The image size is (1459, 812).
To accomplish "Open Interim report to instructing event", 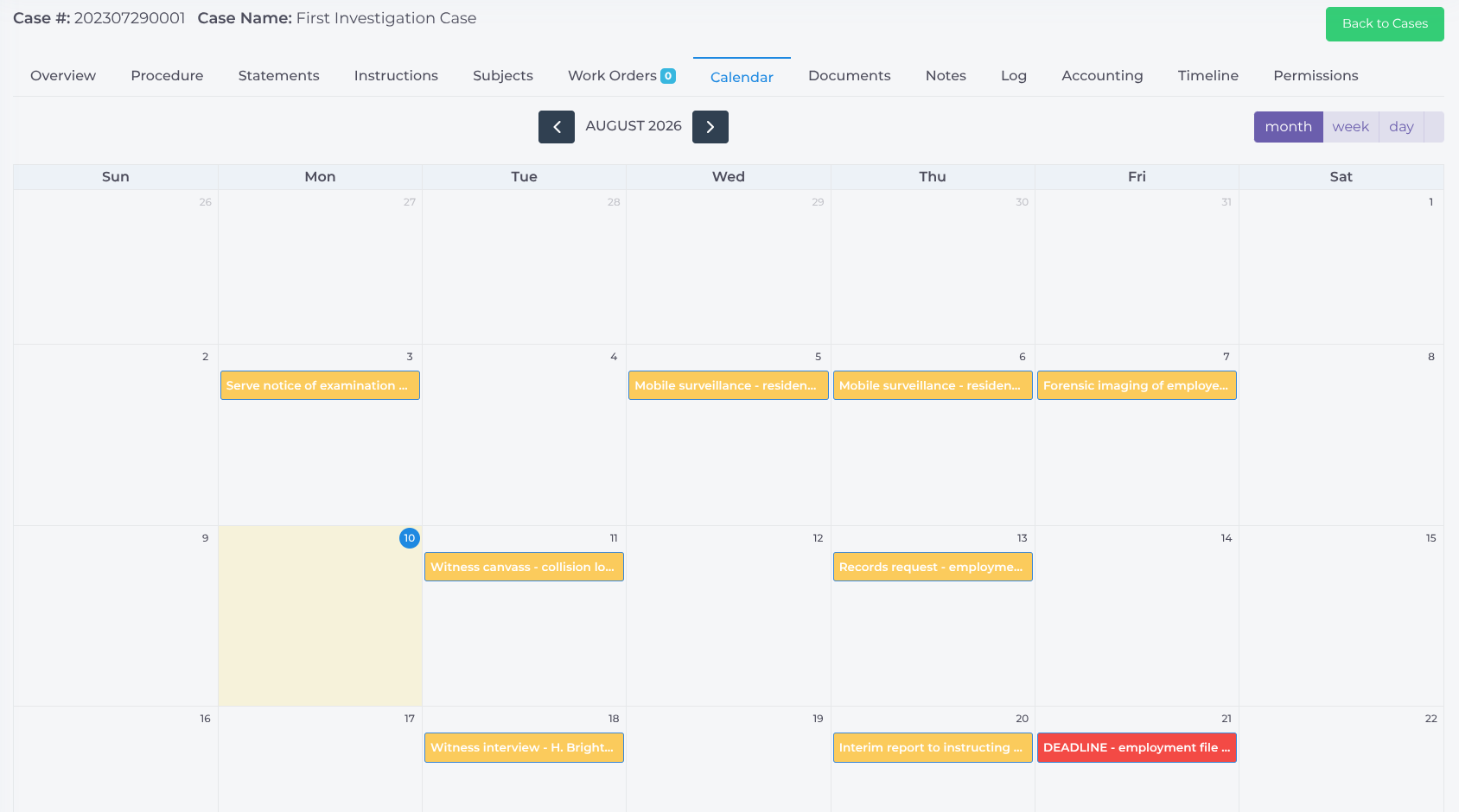I will tap(933, 748).
